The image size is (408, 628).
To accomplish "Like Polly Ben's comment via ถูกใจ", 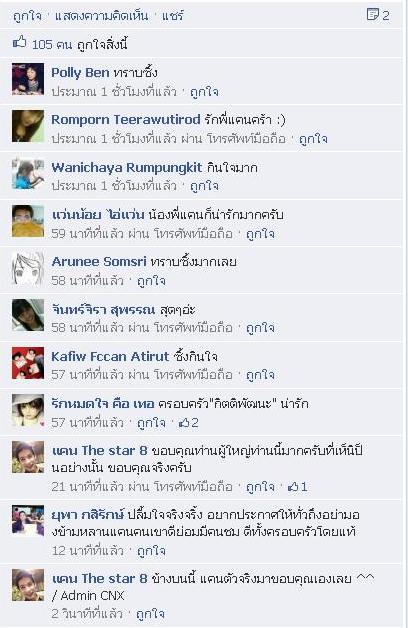I will click(x=204, y=92).
